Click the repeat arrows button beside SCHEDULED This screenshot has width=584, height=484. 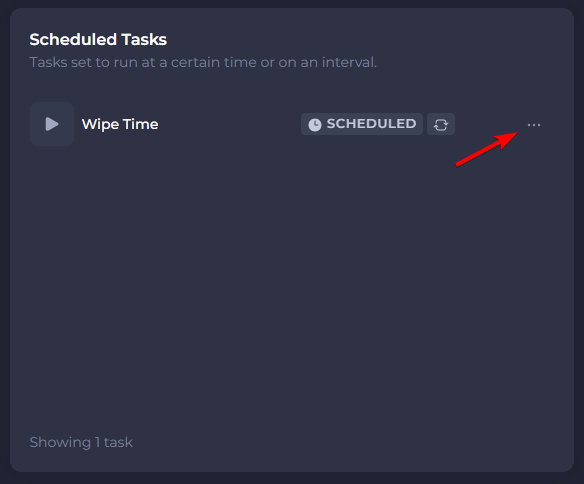point(441,124)
